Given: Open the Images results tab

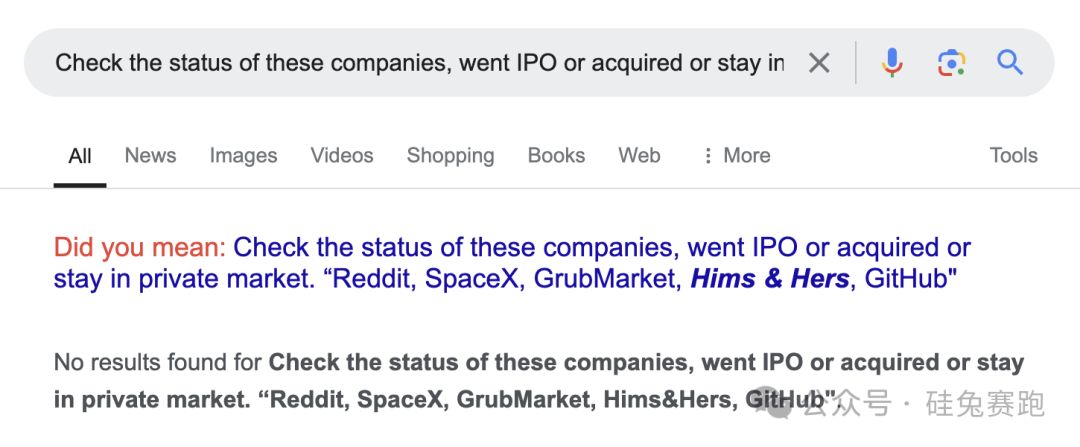Looking at the screenshot, I should click(243, 156).
